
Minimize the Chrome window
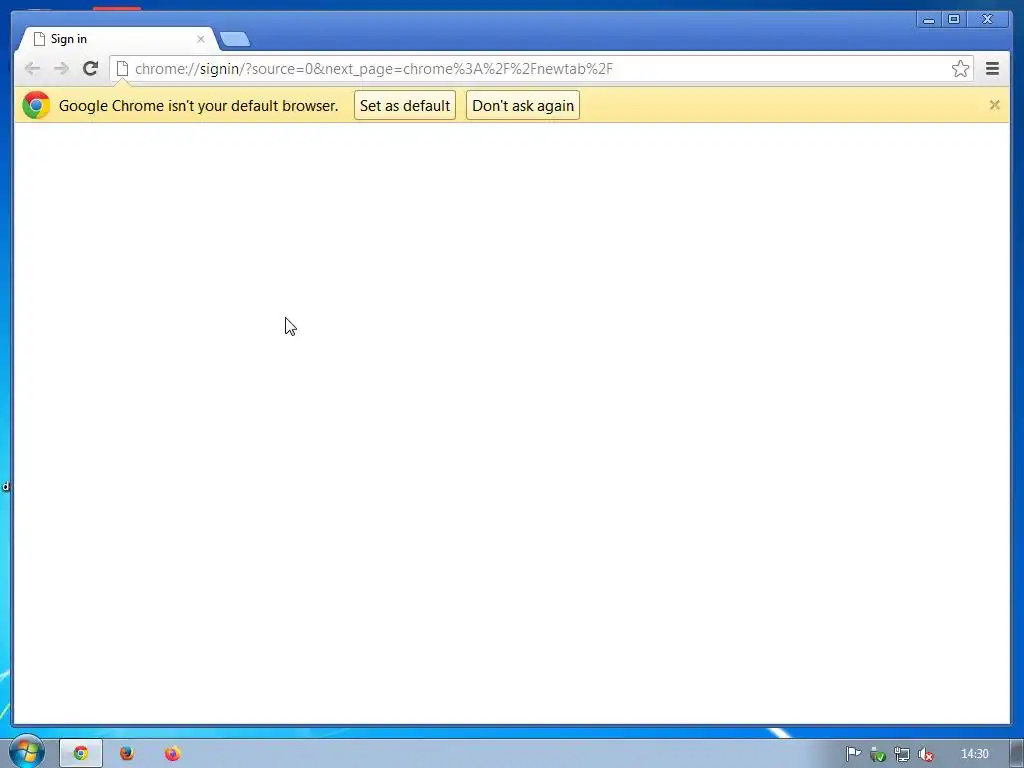(x=928, y=20)
